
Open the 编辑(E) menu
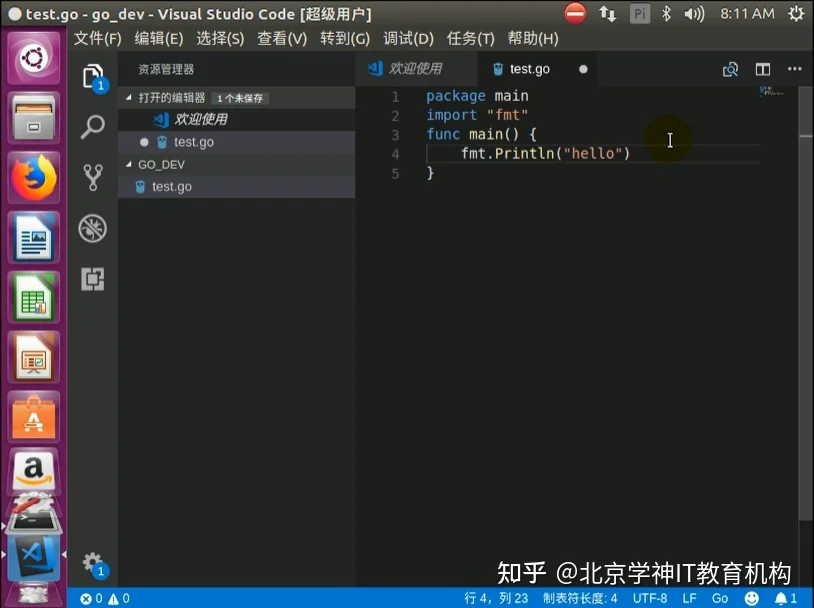click(159, 38)
